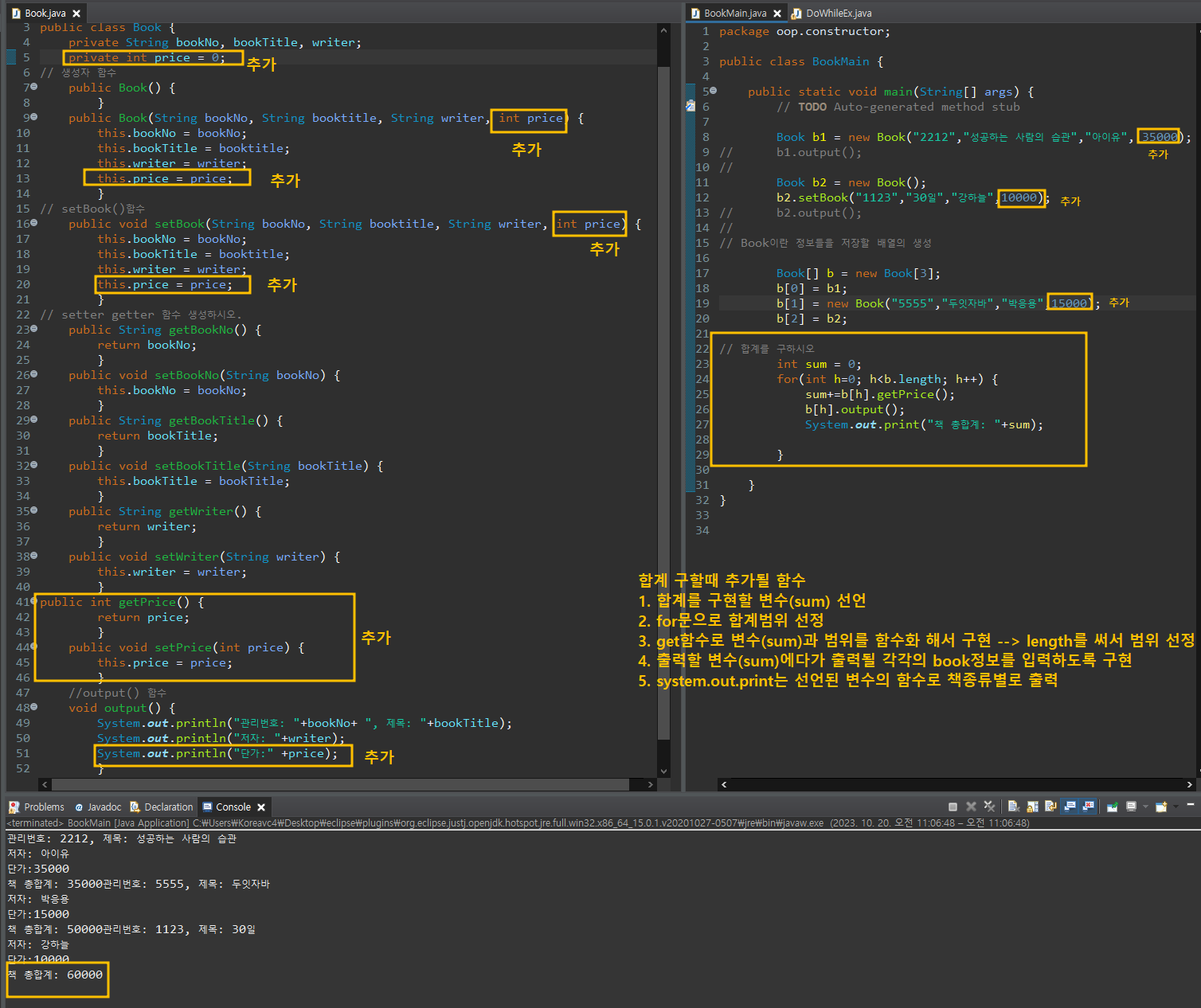Screen dimensions: 1201x1008
Task: Open the Display Selected Console dropdown arrow
Action: coord(1145,807)
